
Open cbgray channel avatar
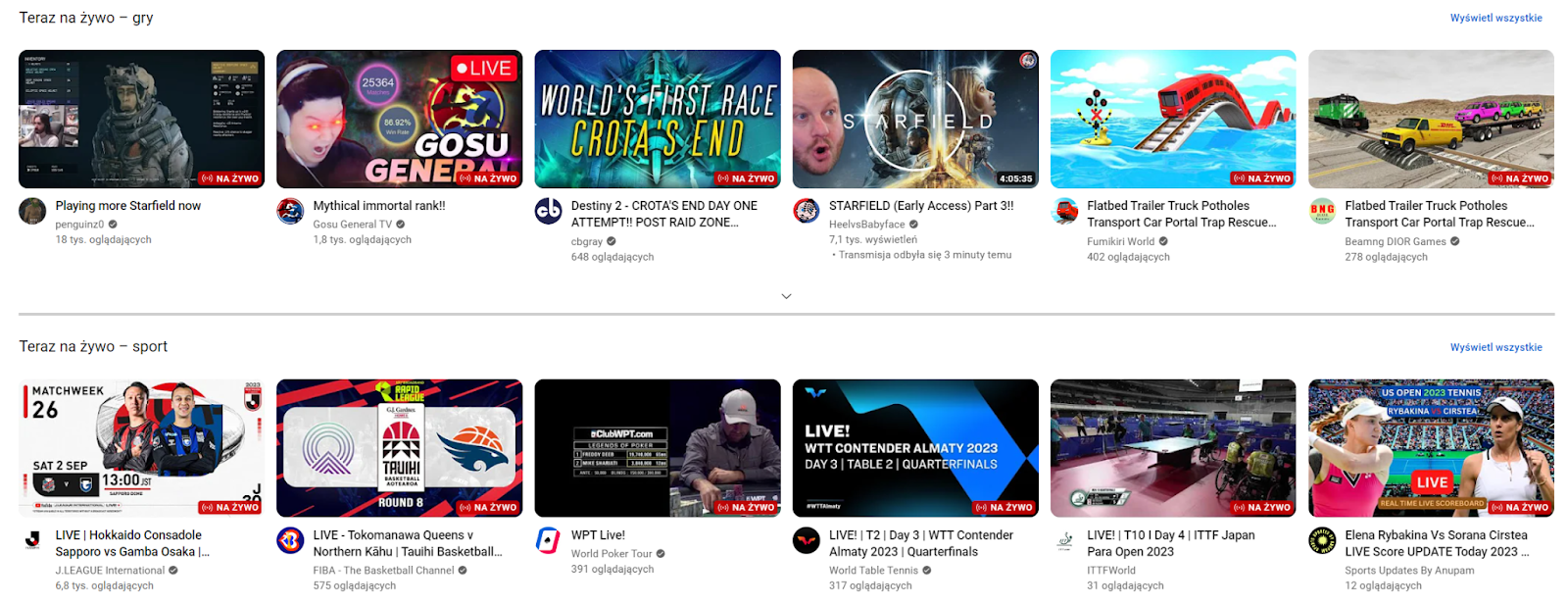(x=548, y=211)
